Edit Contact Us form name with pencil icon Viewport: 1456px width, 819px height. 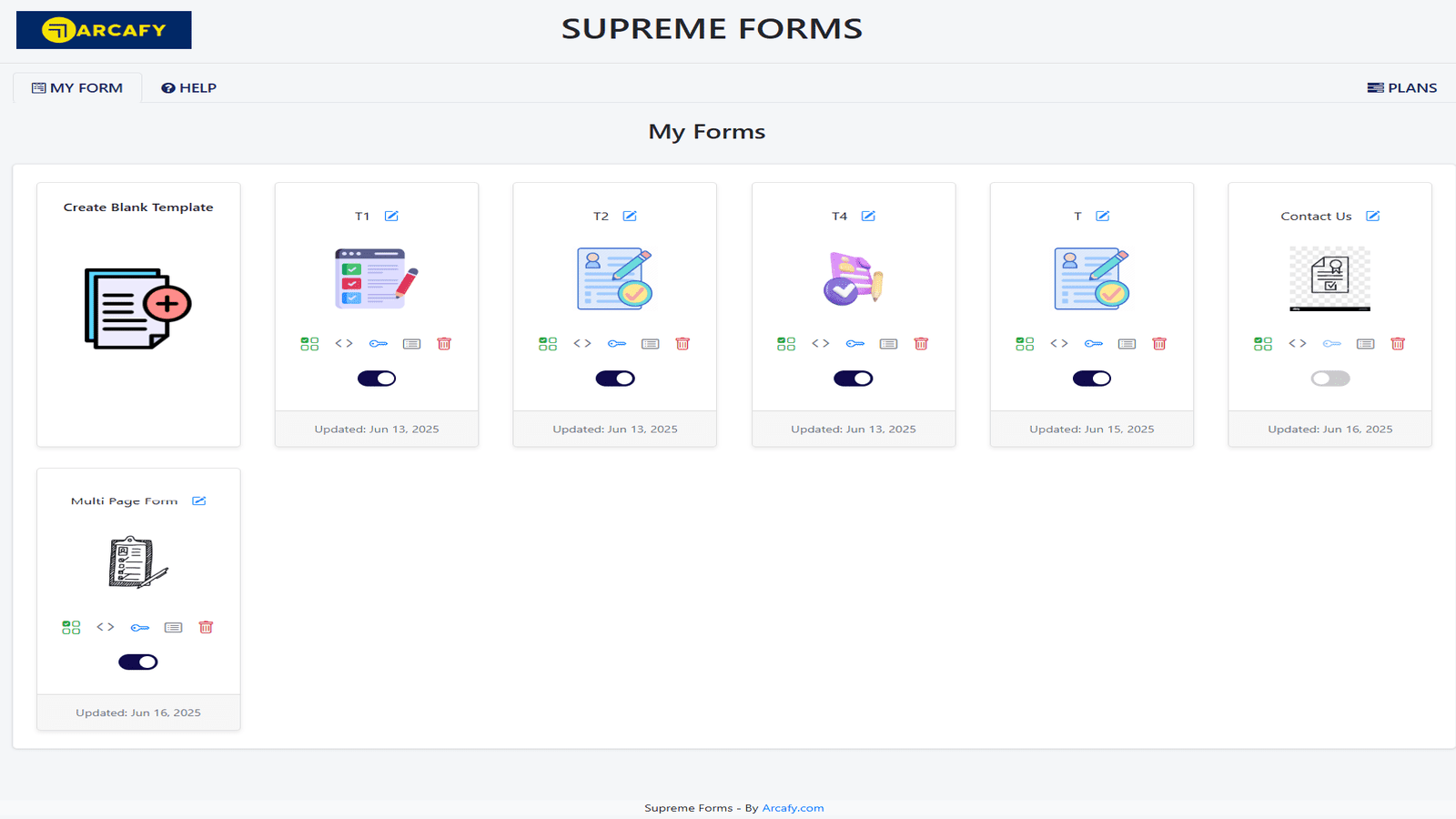(1372, 216)
